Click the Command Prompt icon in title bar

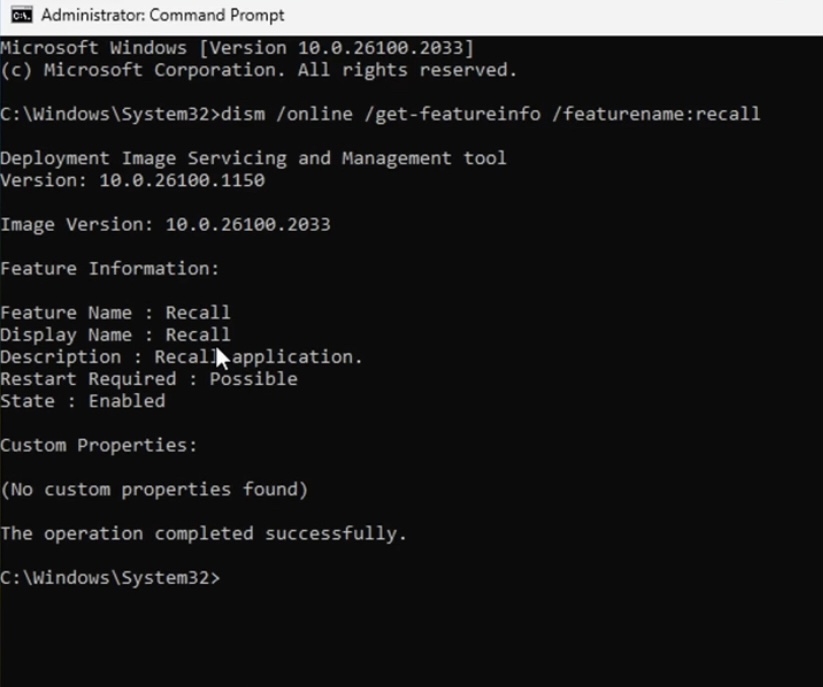[x=22, y=15]
